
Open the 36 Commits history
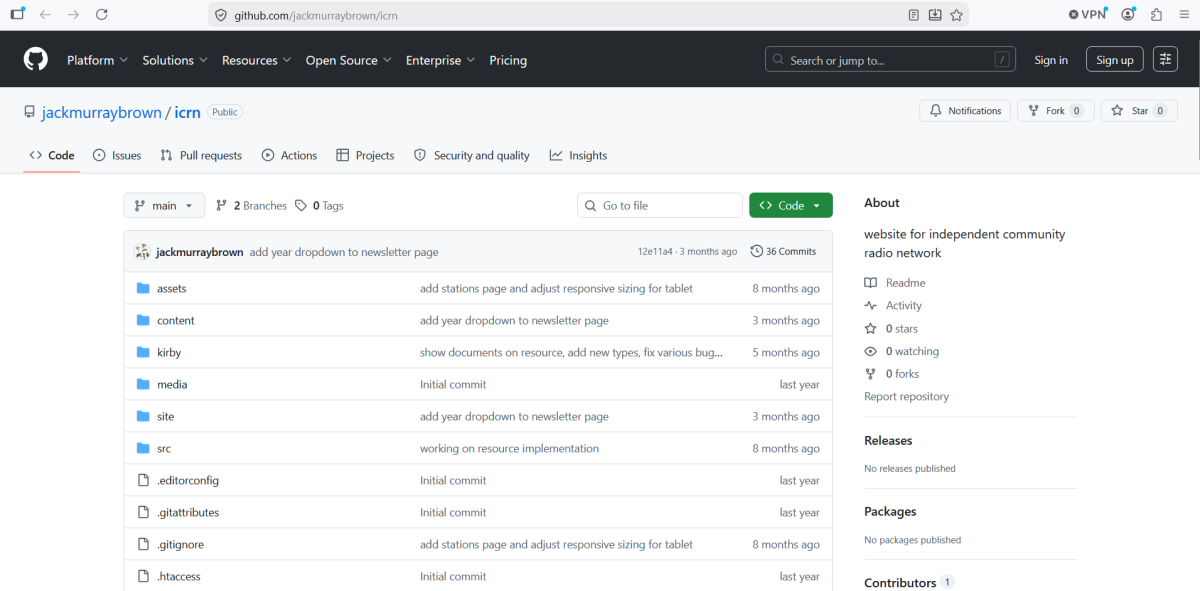click(x=783, y=252)
